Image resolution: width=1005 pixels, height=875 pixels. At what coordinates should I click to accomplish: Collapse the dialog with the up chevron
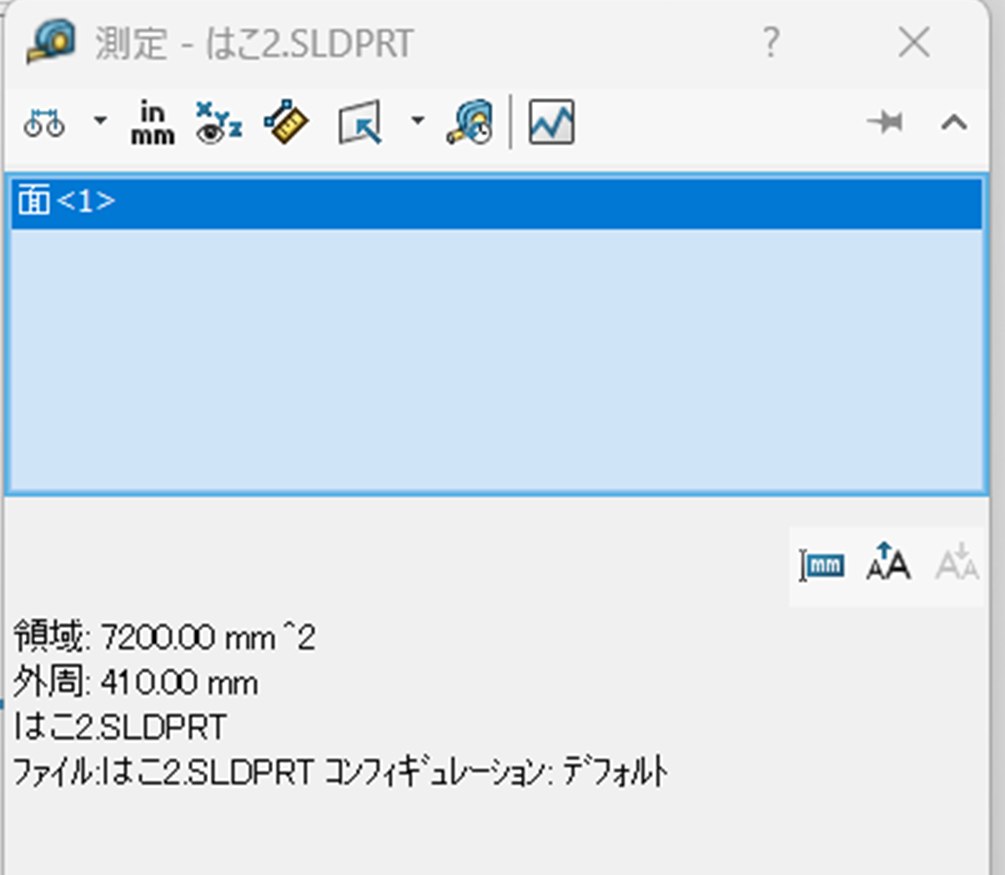coord(954,122)
